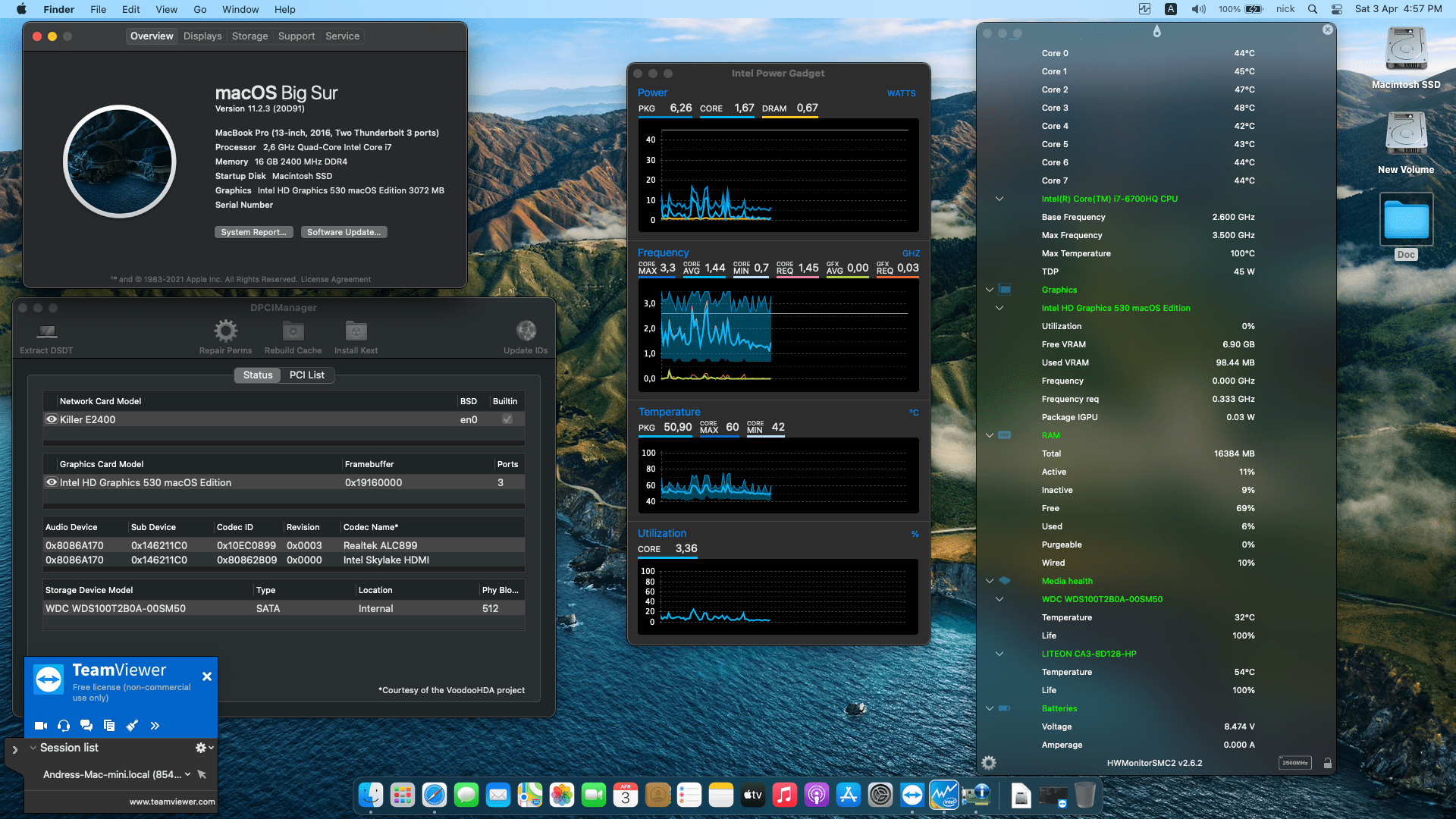Image resolution: width=1456 pixels, height=819 pixels.
Task: Open DPCIManager card icon in Dock
Action: 976,795
